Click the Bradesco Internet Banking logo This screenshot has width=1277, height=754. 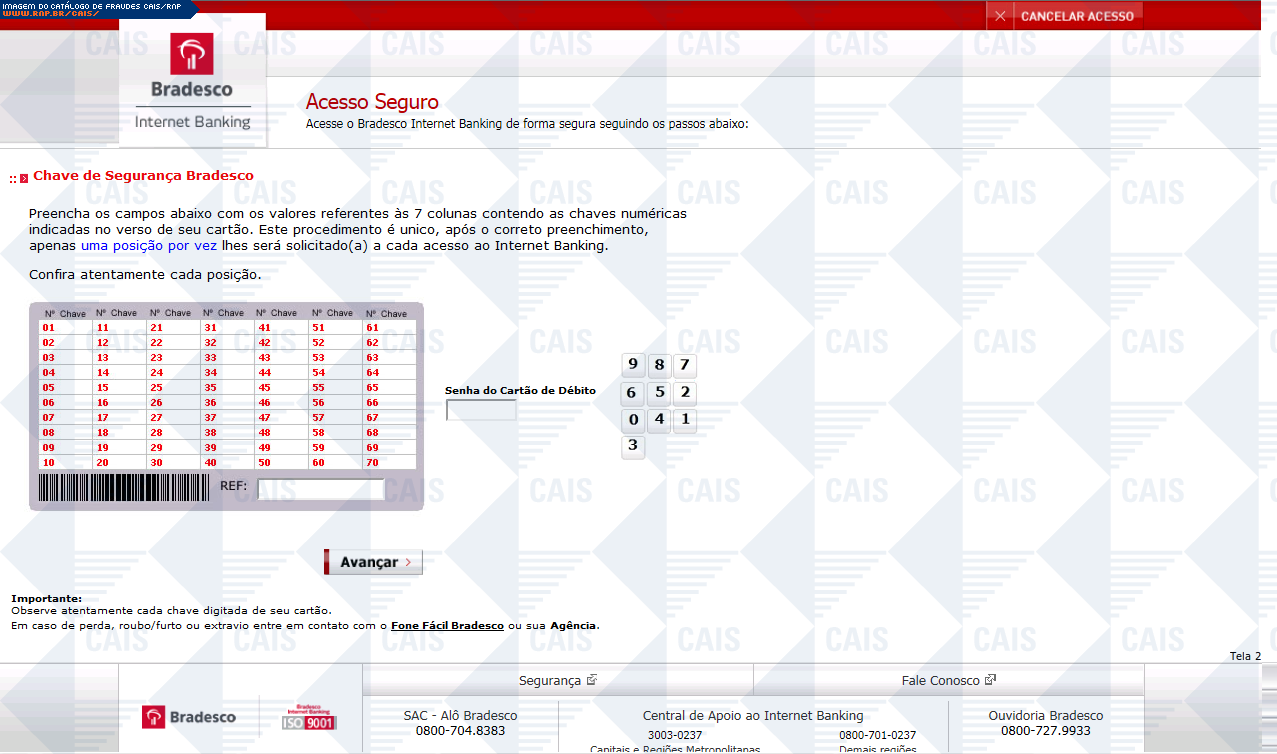[x=192, y=82]
